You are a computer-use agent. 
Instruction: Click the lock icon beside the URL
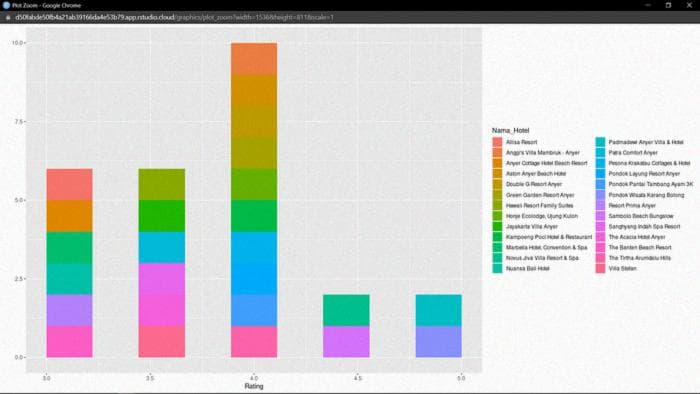(x=8, y=17)
